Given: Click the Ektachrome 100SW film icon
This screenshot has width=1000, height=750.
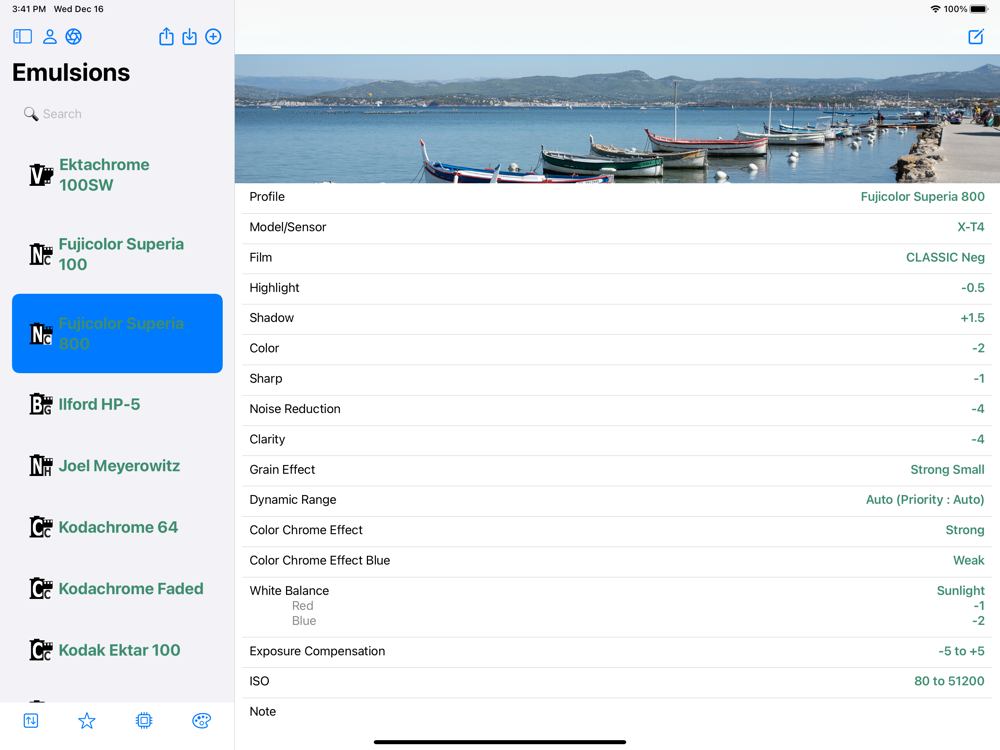Looking at the screenshot, I should (41, 174).
